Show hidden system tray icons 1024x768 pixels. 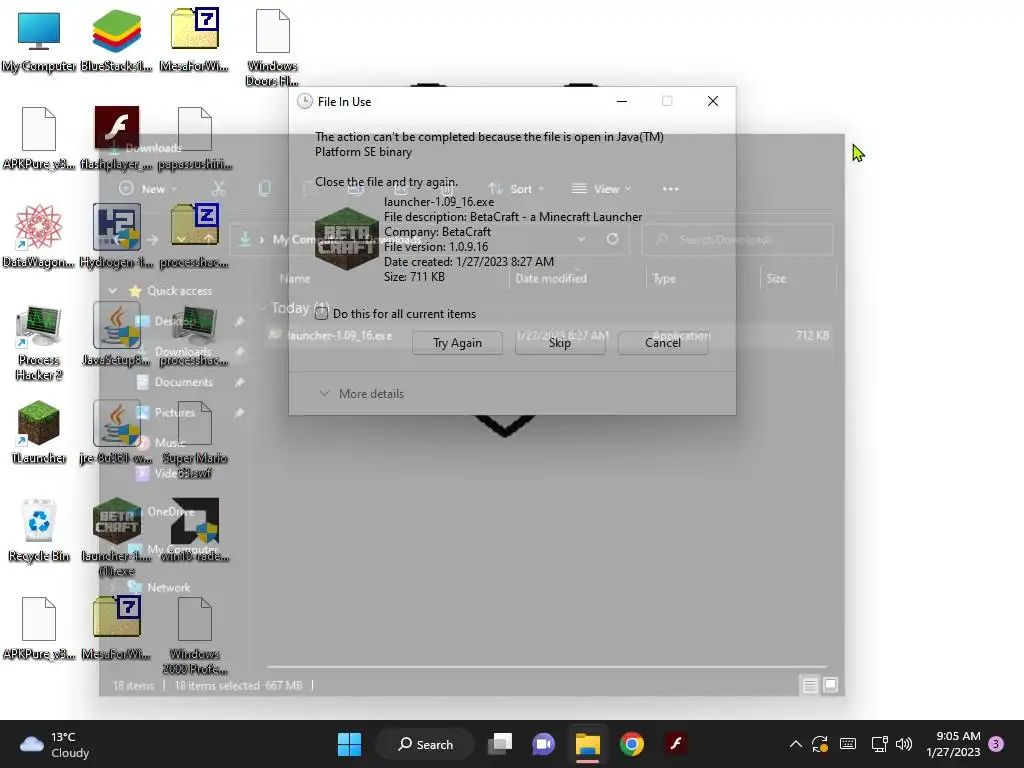click(795, 744)
